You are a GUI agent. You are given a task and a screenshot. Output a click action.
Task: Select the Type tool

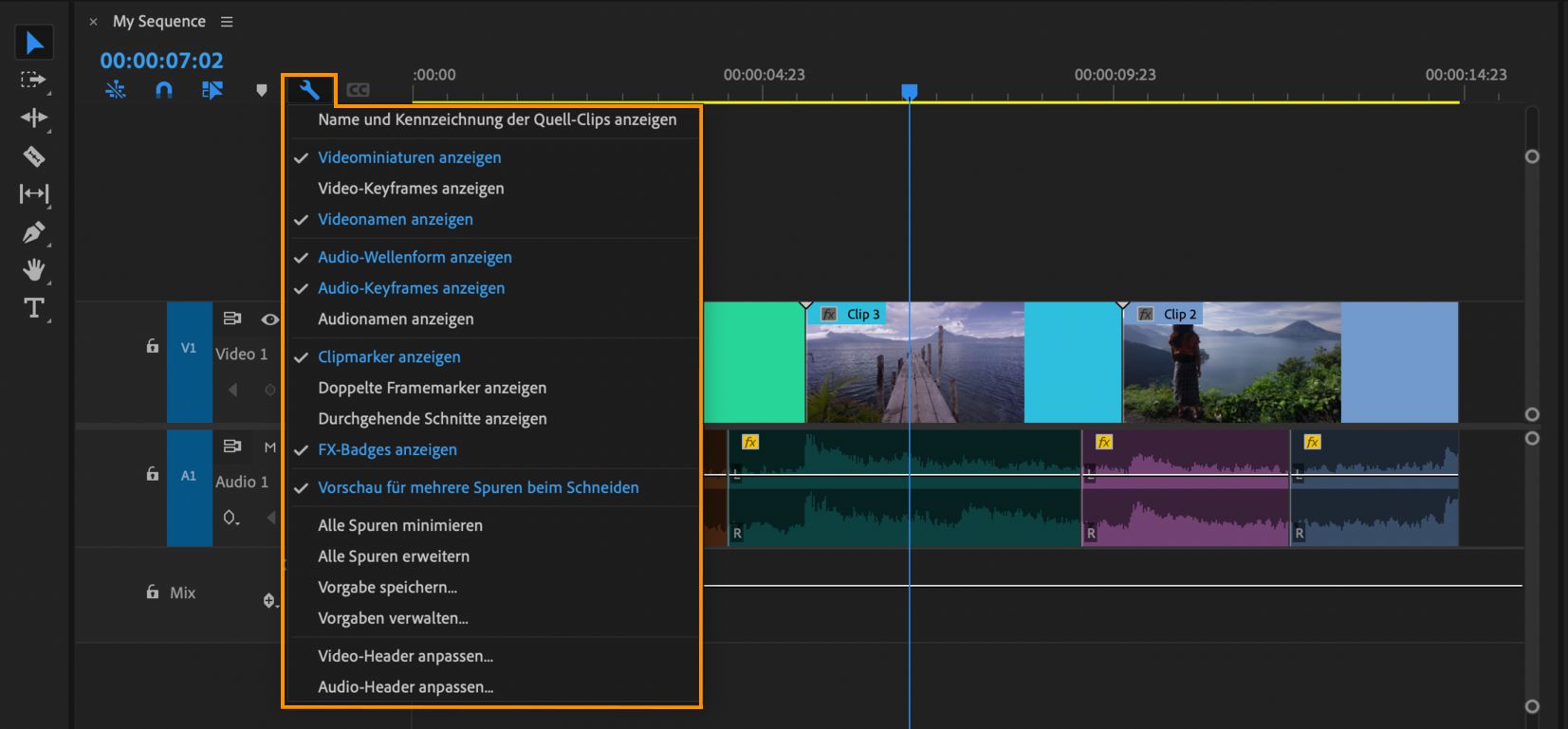pyautogui.click(x=34, y=308)
